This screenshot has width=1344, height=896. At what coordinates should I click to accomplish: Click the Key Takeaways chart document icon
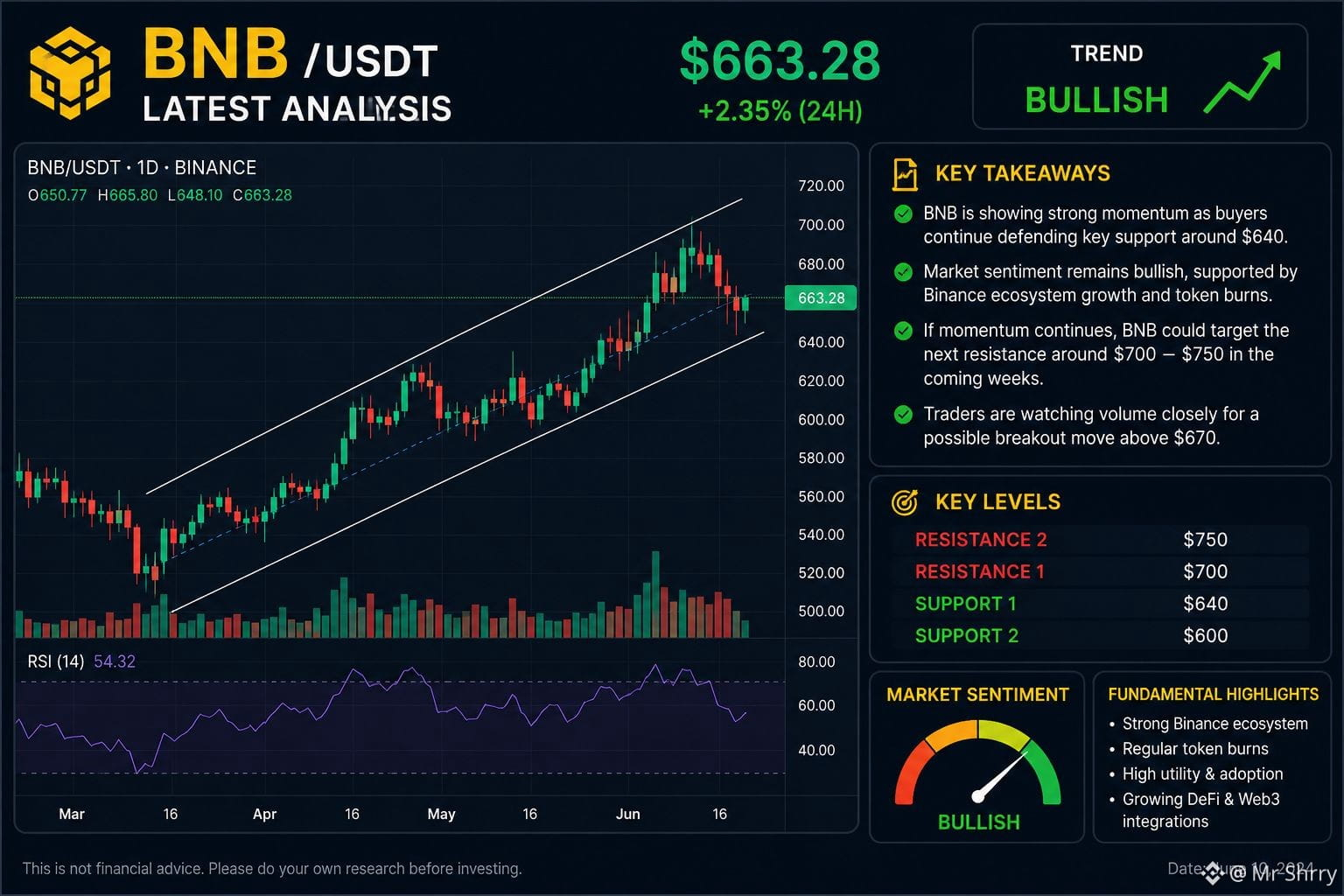[905, 174]
